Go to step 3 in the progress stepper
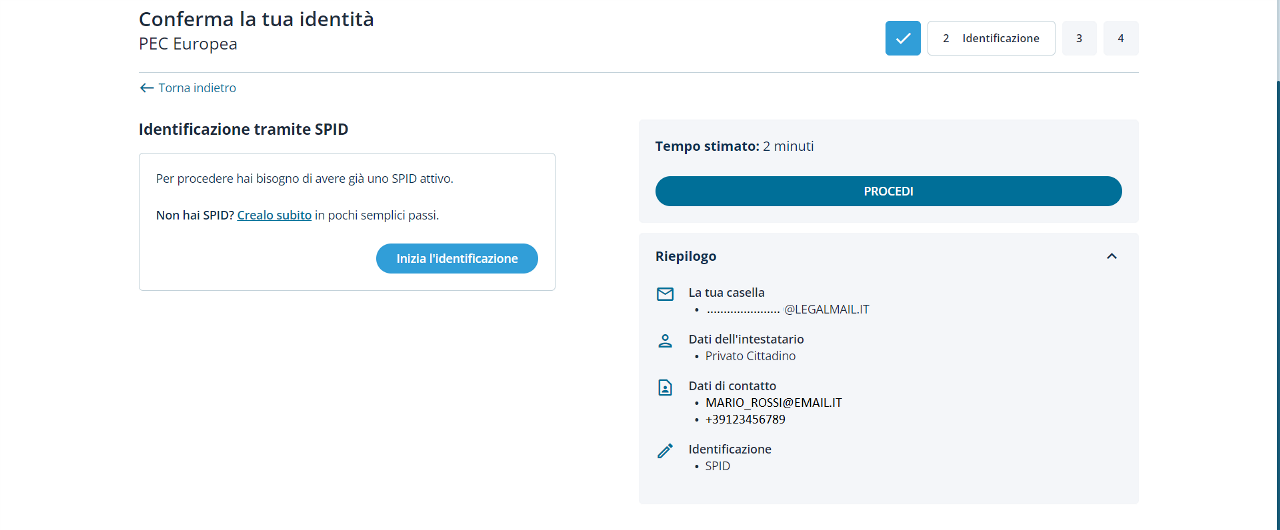This screenshot has width=1280, height=530. point(1079,38)
